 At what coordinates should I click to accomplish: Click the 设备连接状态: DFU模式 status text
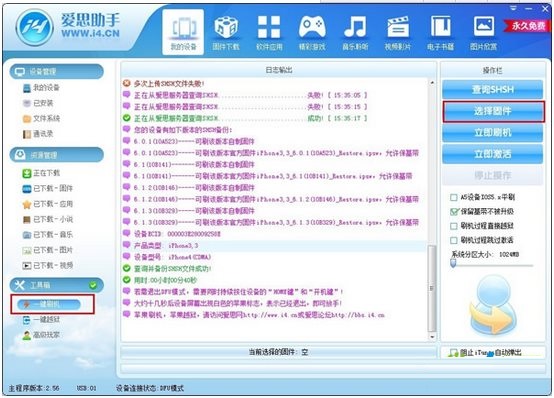150,388
